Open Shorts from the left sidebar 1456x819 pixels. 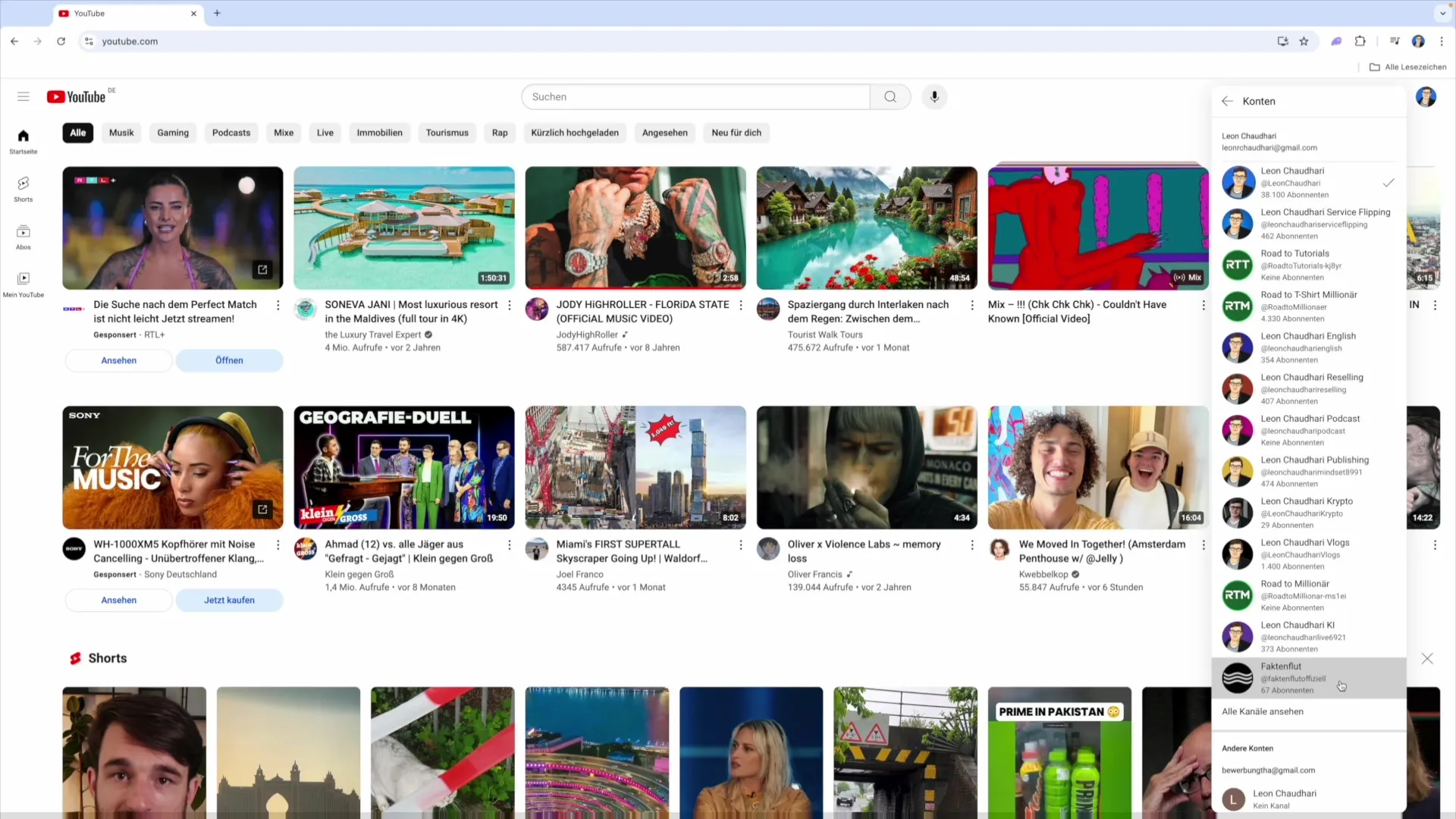[23, 188]
